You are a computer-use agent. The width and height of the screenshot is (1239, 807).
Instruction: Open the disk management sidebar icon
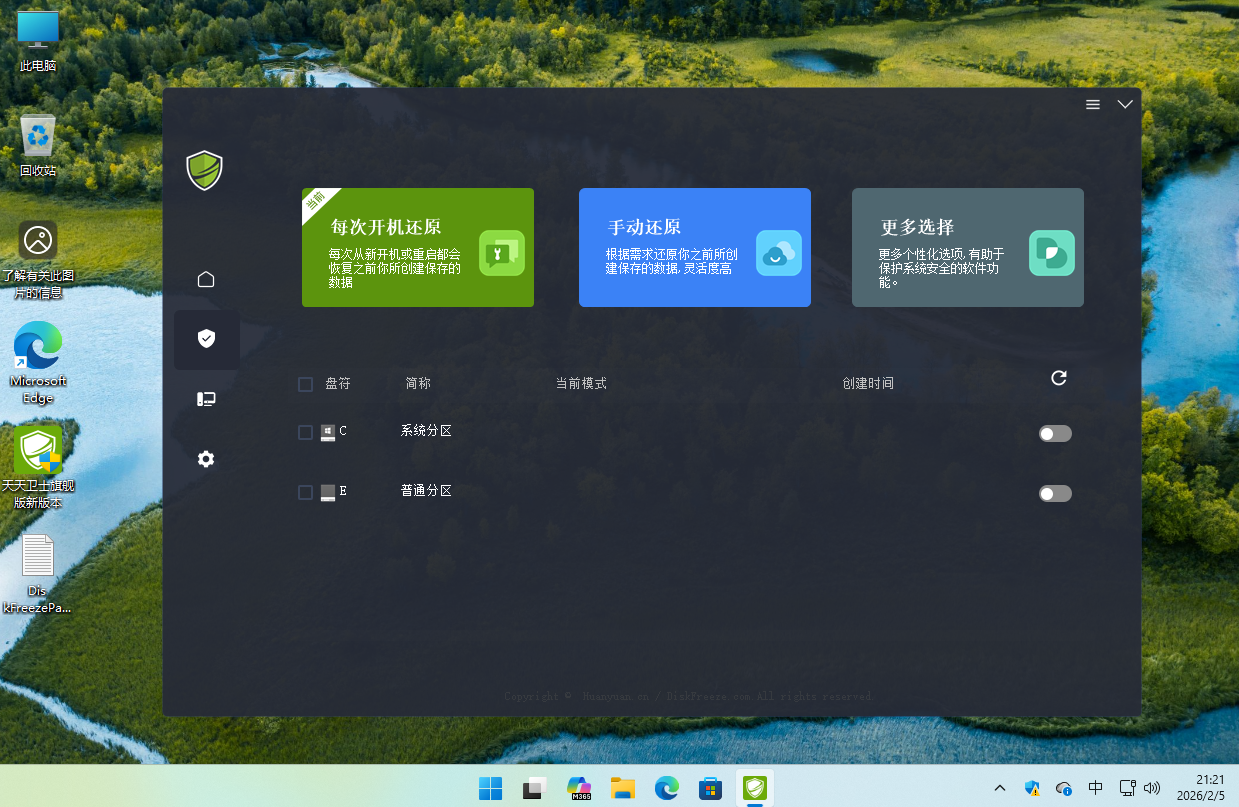click(x=206, y=399)
